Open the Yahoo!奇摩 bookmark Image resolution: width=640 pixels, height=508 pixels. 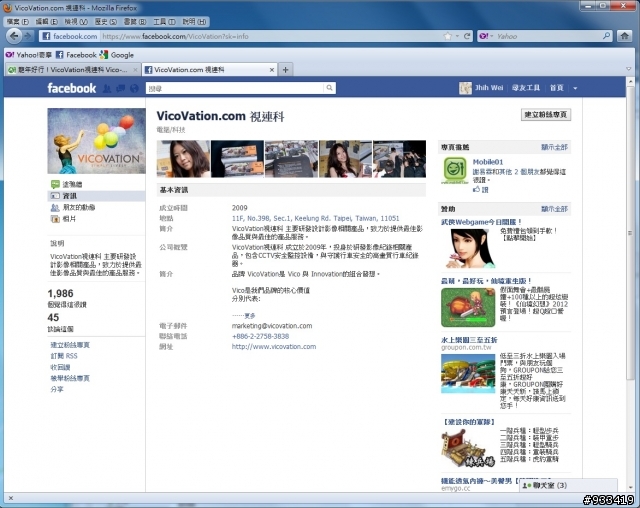[29, 55]
